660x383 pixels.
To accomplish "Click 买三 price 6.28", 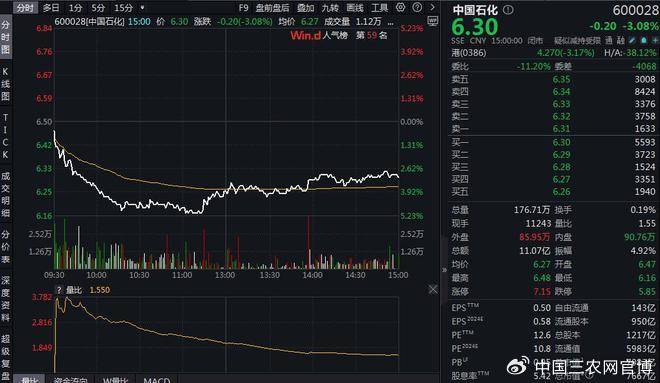I will point(561,167).
